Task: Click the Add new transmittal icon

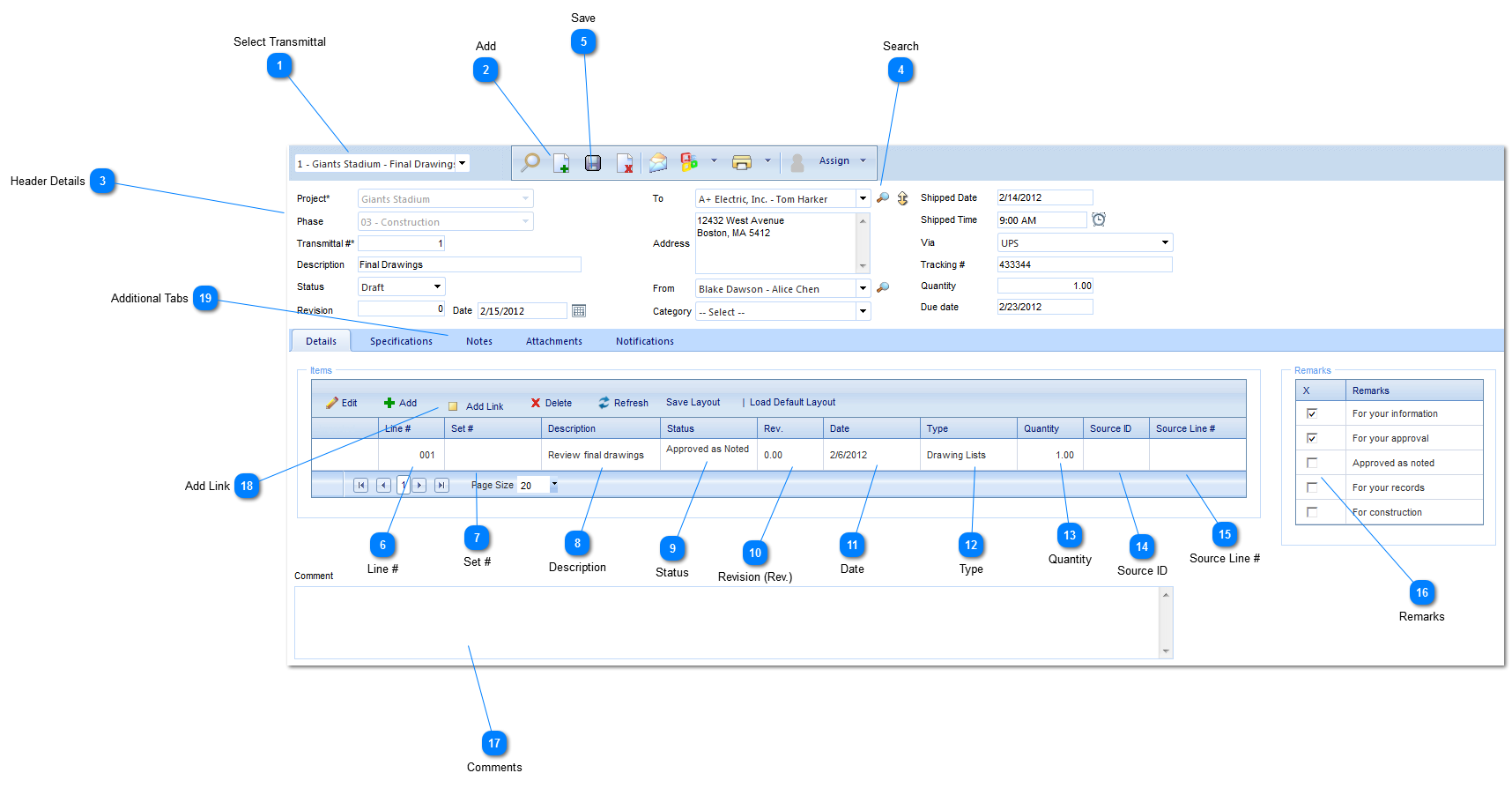Action: coord(561,163)
